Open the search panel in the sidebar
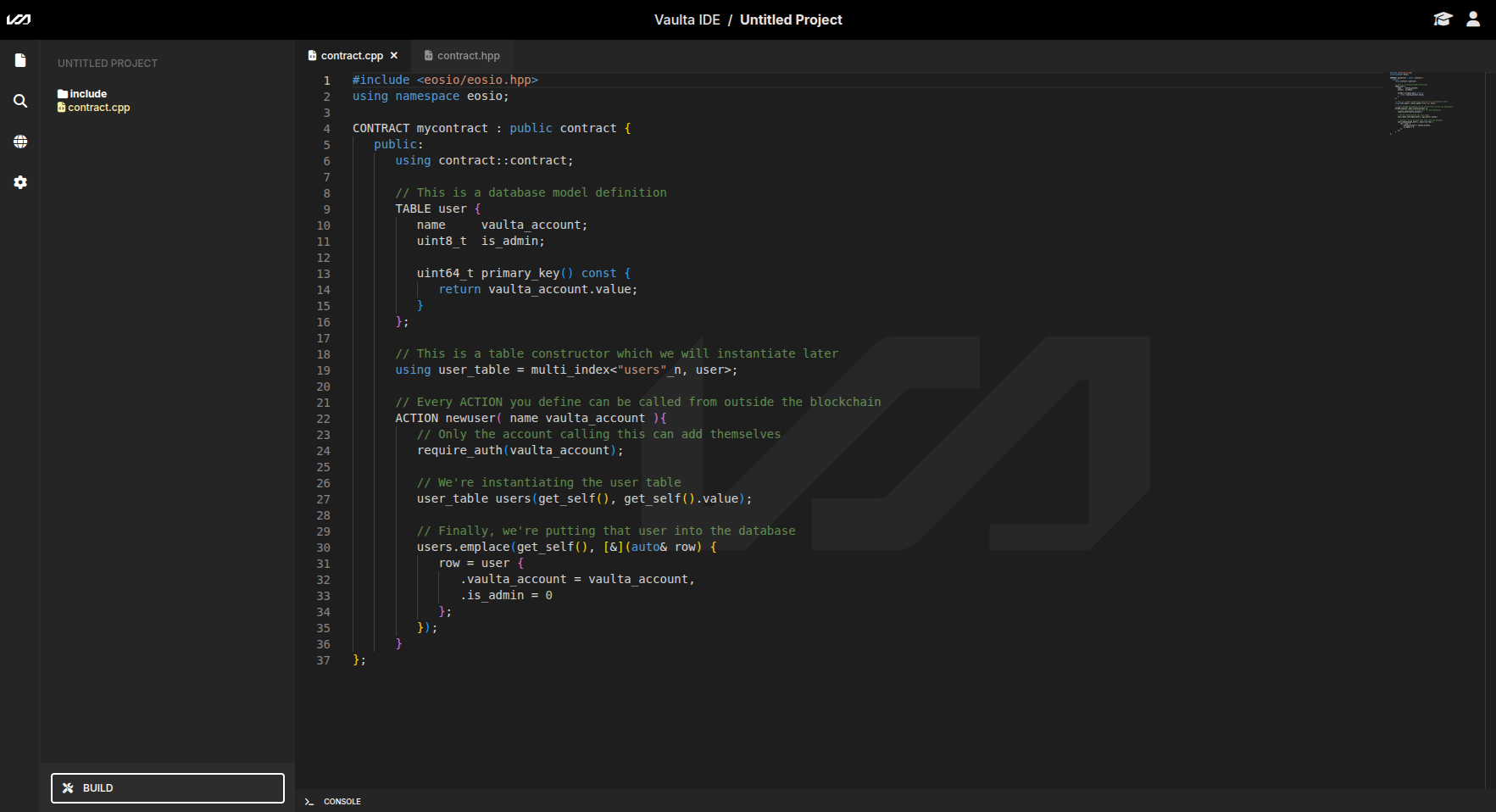1496x812 pixels. point(20,101)
